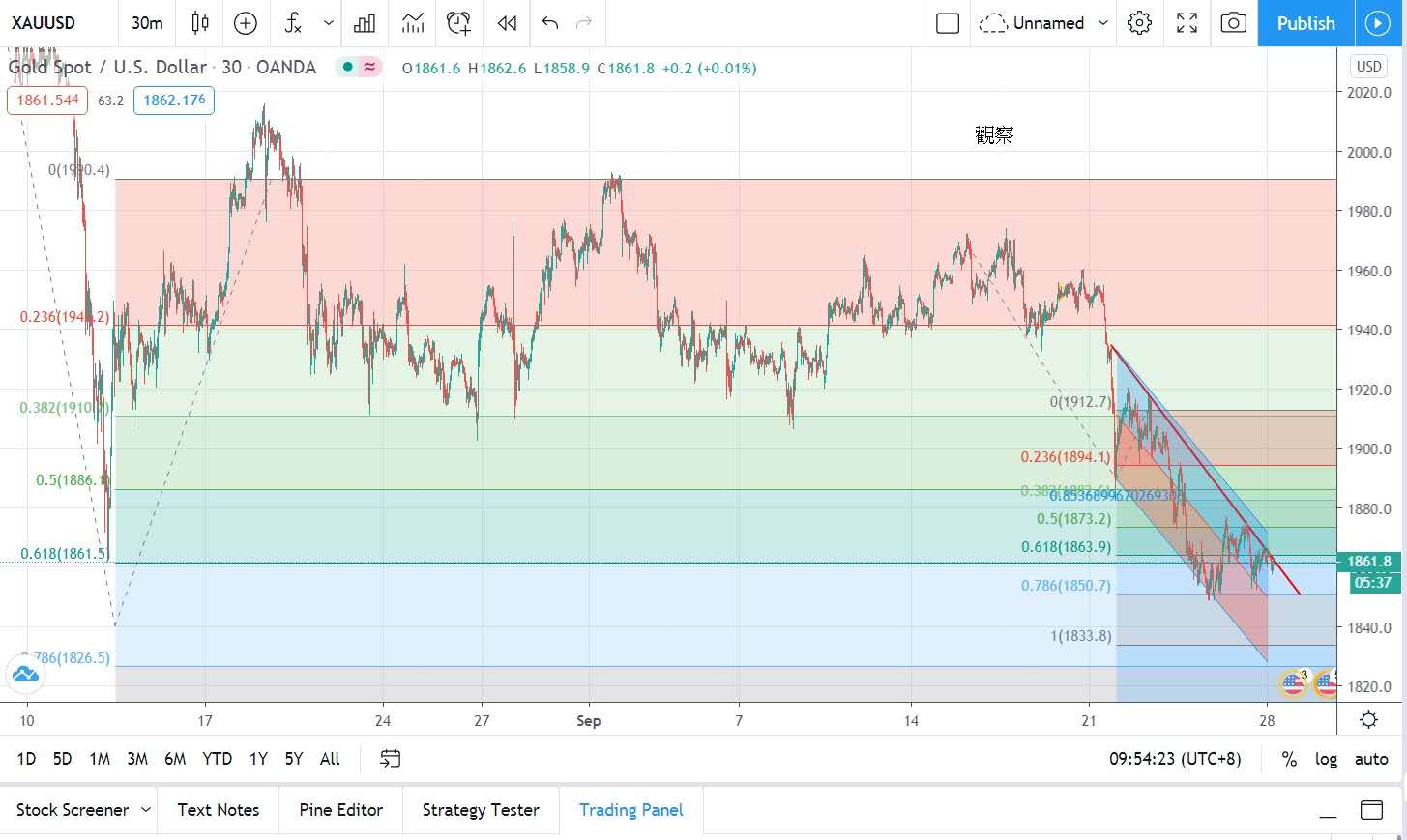This screenshot has height=840, width=1407.
Task: Click the blue Publish button
Action: [1305, 23]
